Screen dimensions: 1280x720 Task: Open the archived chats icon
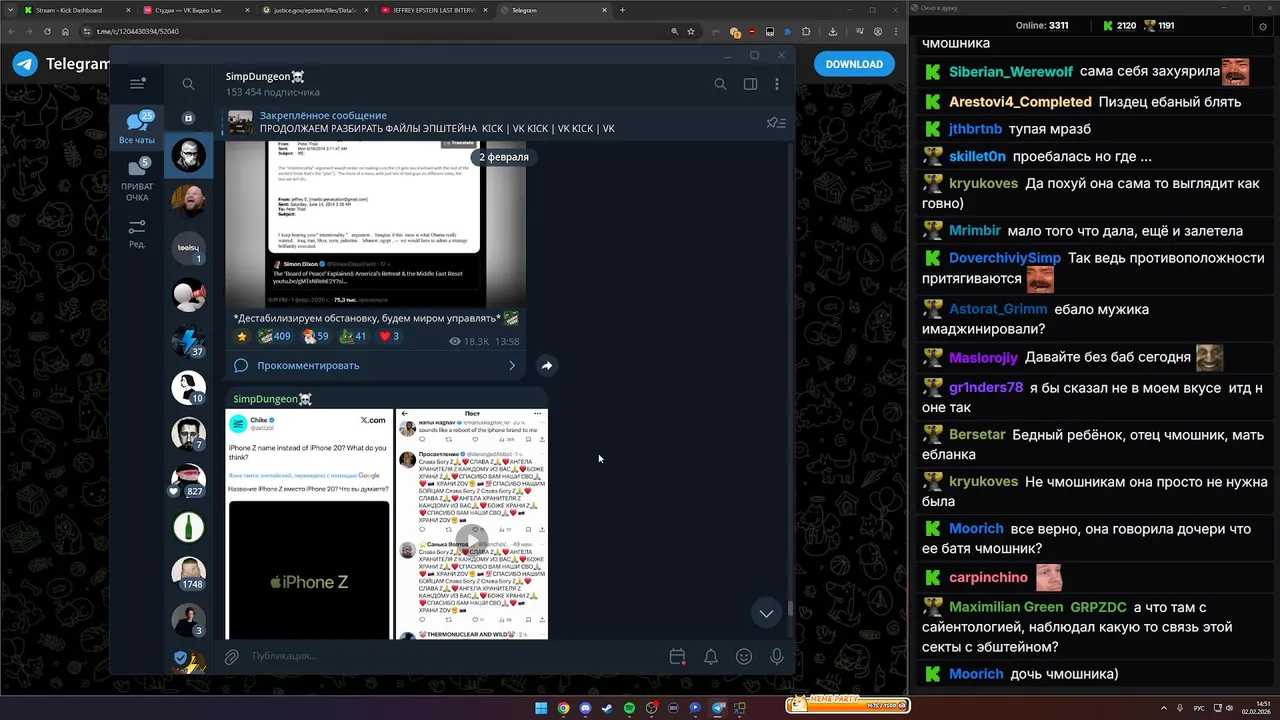[x=188, y=118]
